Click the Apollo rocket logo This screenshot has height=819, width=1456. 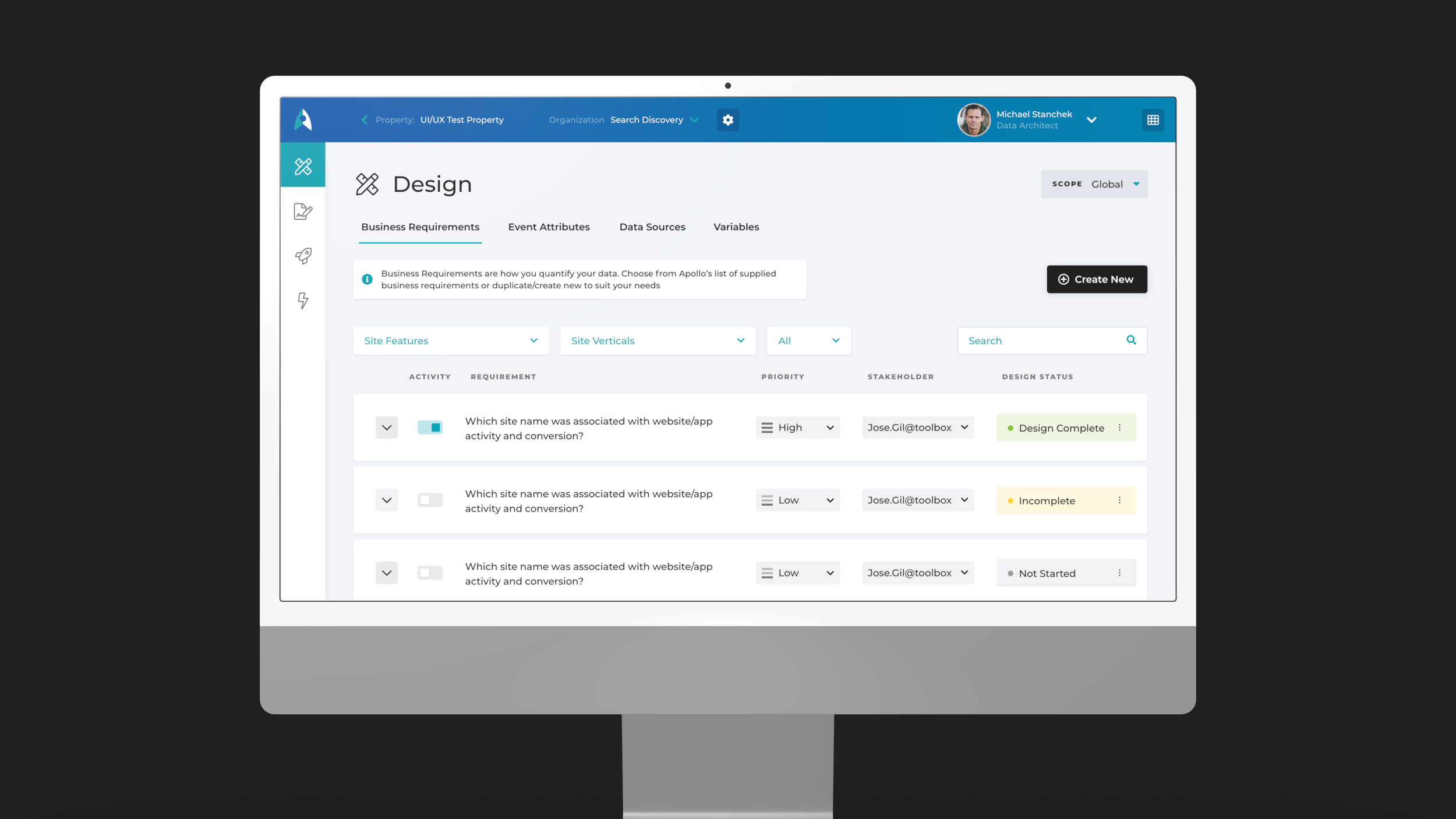303,120
